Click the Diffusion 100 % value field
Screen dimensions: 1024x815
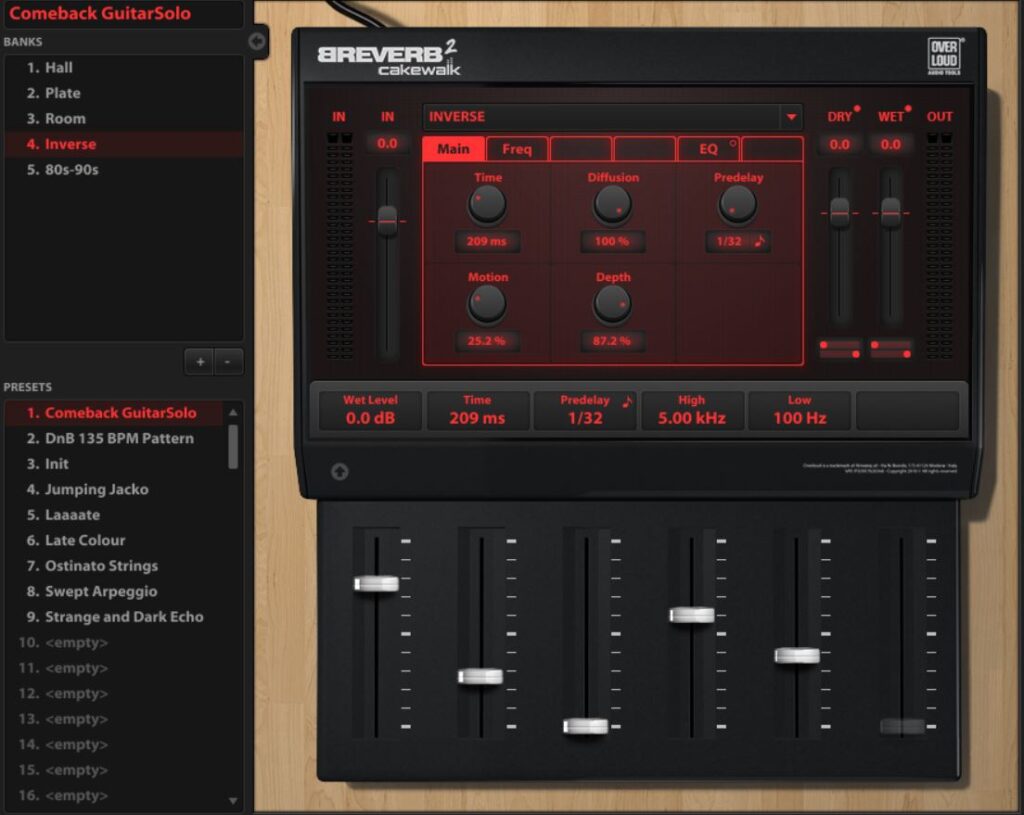tap(613, 241)
